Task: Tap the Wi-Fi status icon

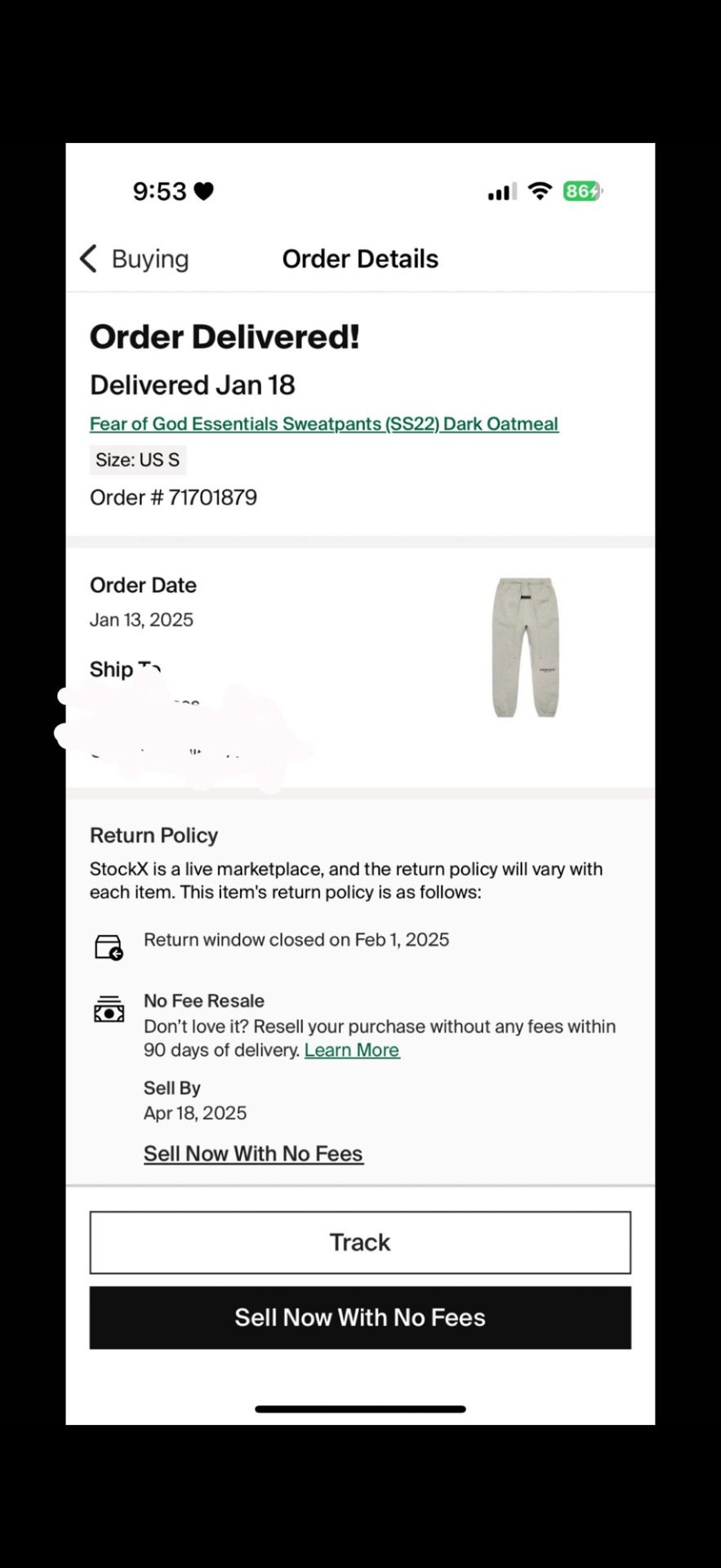Action: (x=540, y=191)
